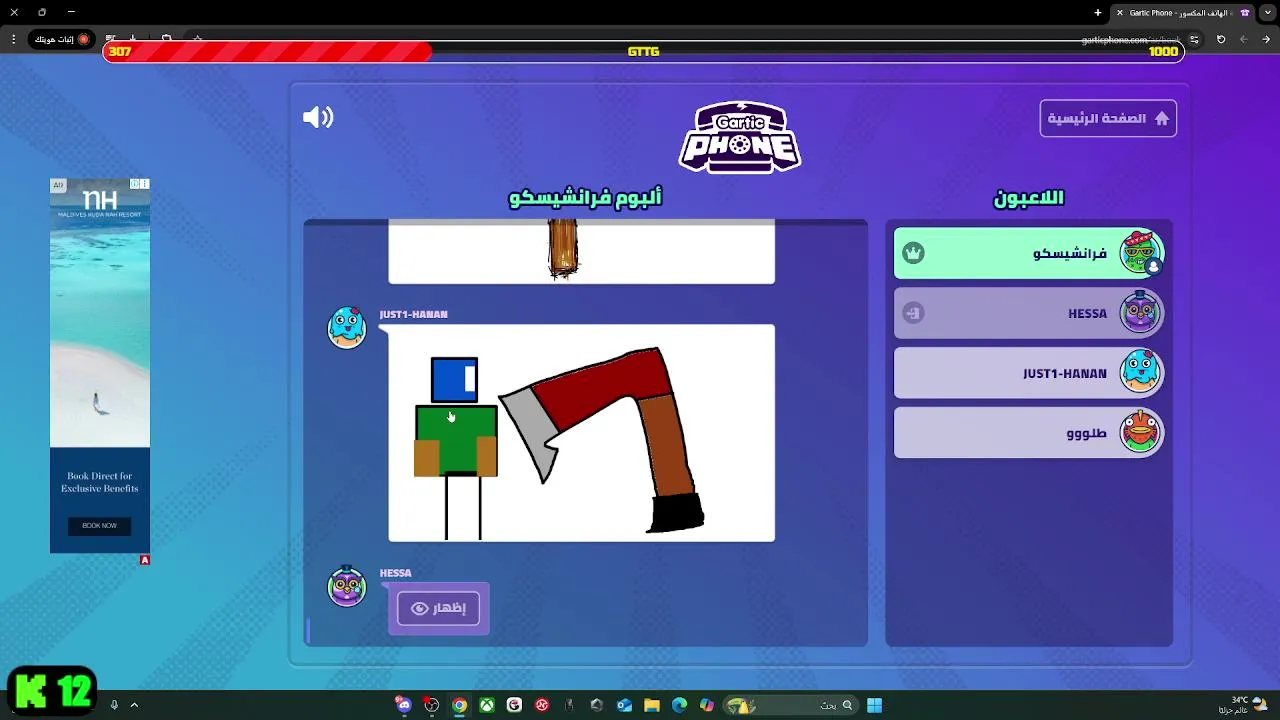The width and height of the screenshot is (1280, 720).
Task: Click the NH resort ad image
Action: pyautogui.click(x=100, y=365)
